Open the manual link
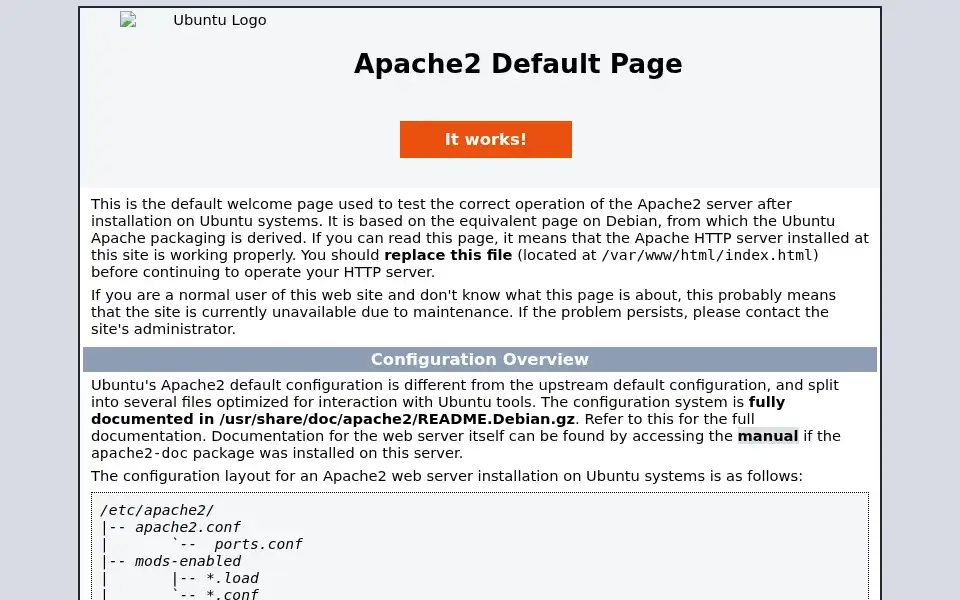960x600 pixels. point(768,436)
